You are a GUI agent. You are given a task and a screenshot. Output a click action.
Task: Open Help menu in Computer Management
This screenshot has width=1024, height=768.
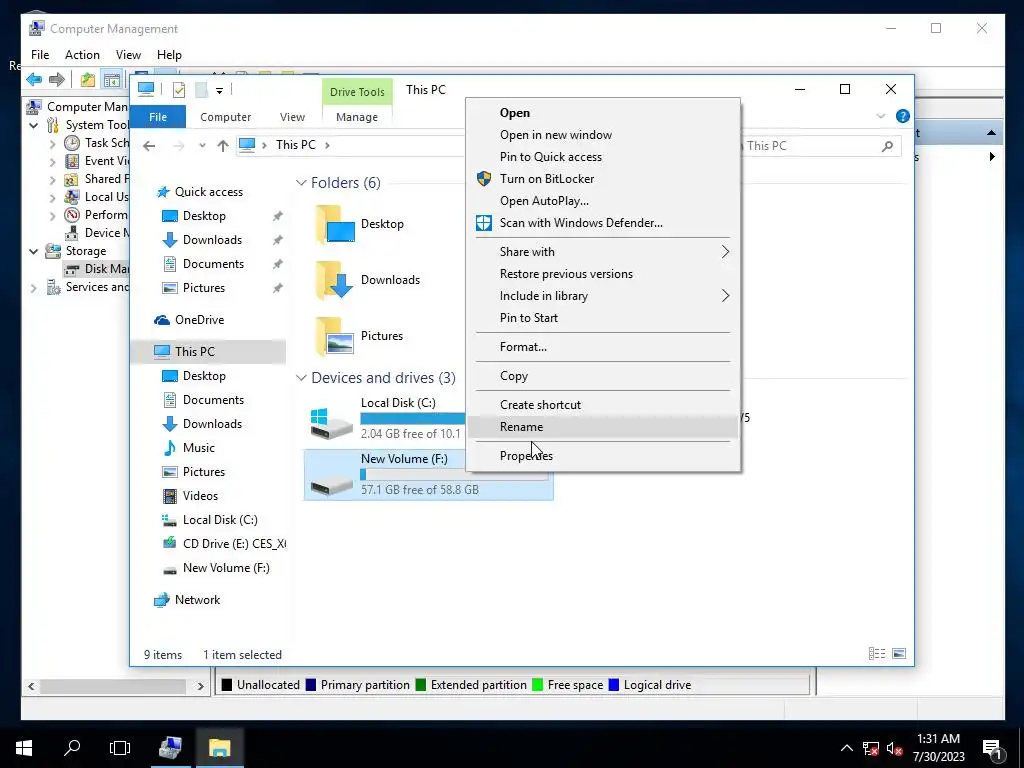[169, 55]
